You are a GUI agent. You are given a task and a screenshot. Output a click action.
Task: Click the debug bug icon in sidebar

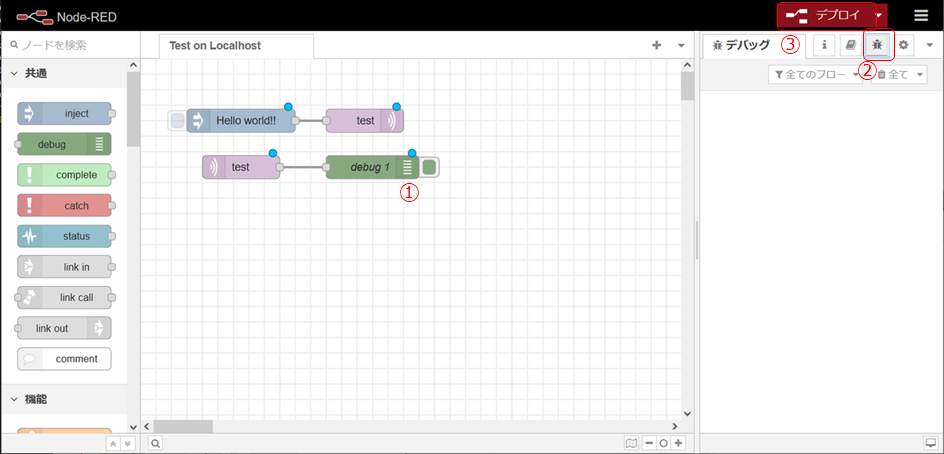877,45
